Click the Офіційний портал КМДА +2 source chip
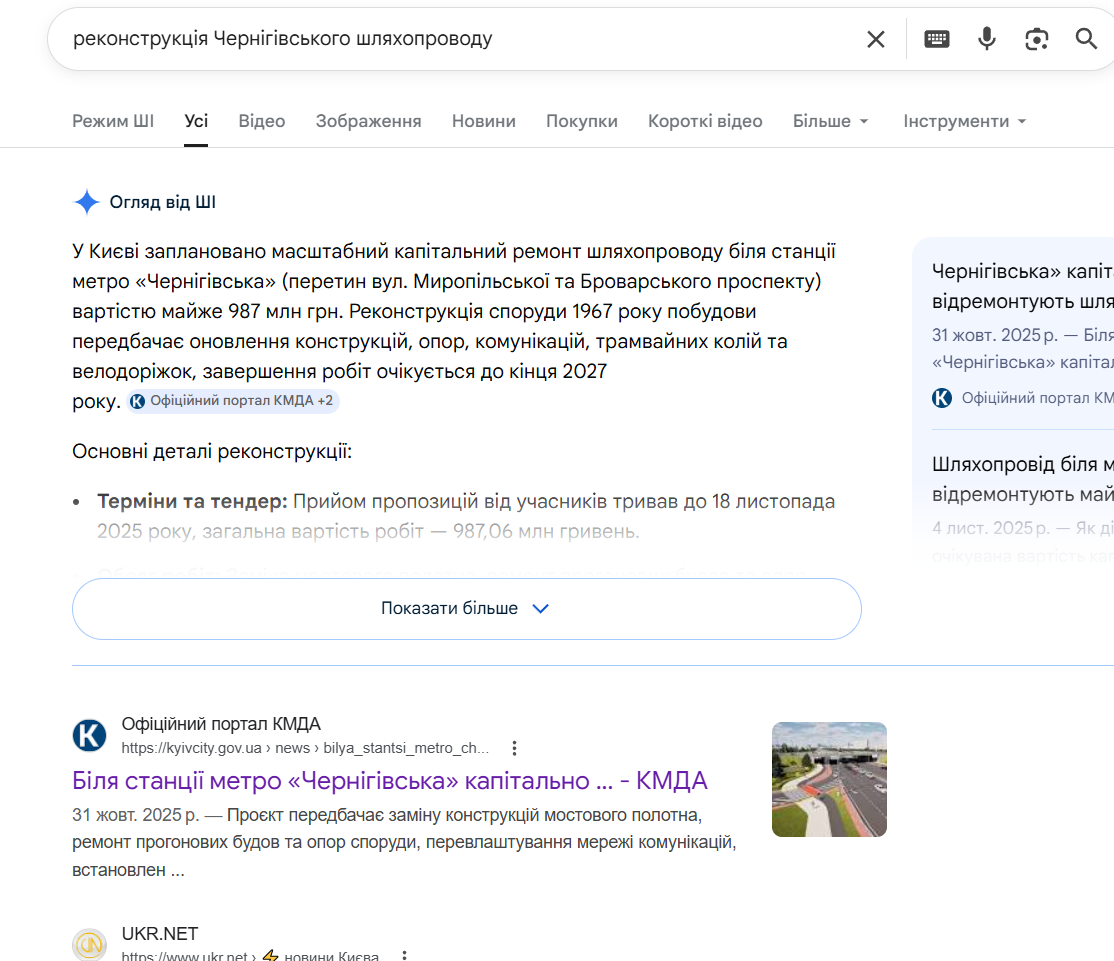 [233, 401]
